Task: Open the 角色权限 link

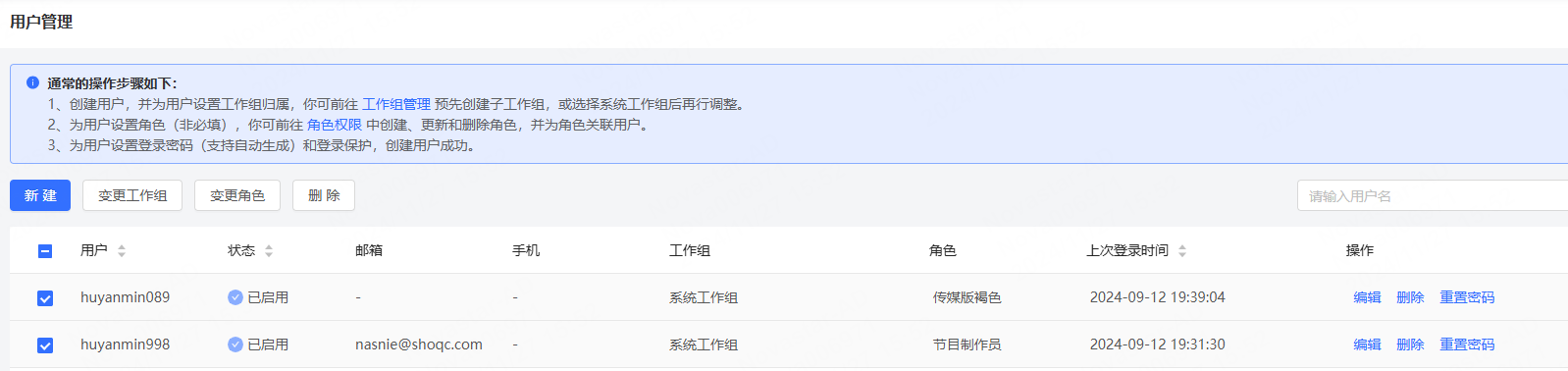Action: click(335, 125)
